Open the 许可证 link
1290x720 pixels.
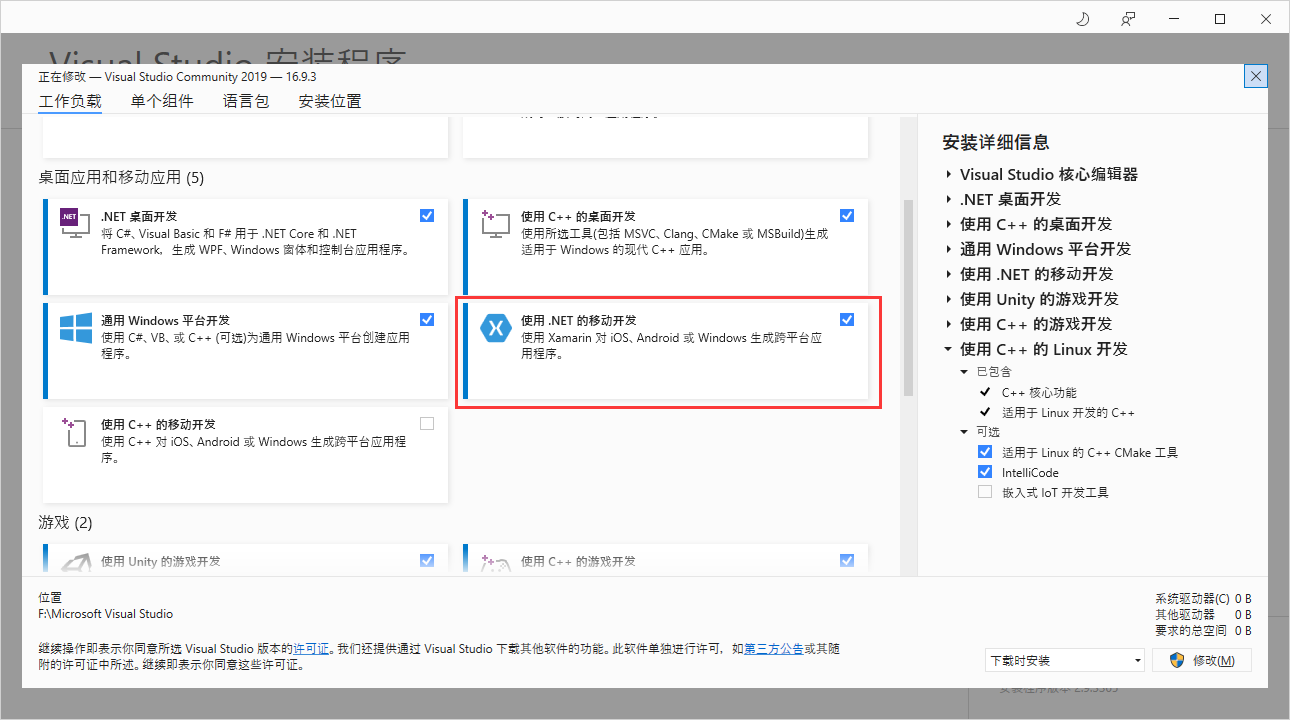(x=311, y=649)
